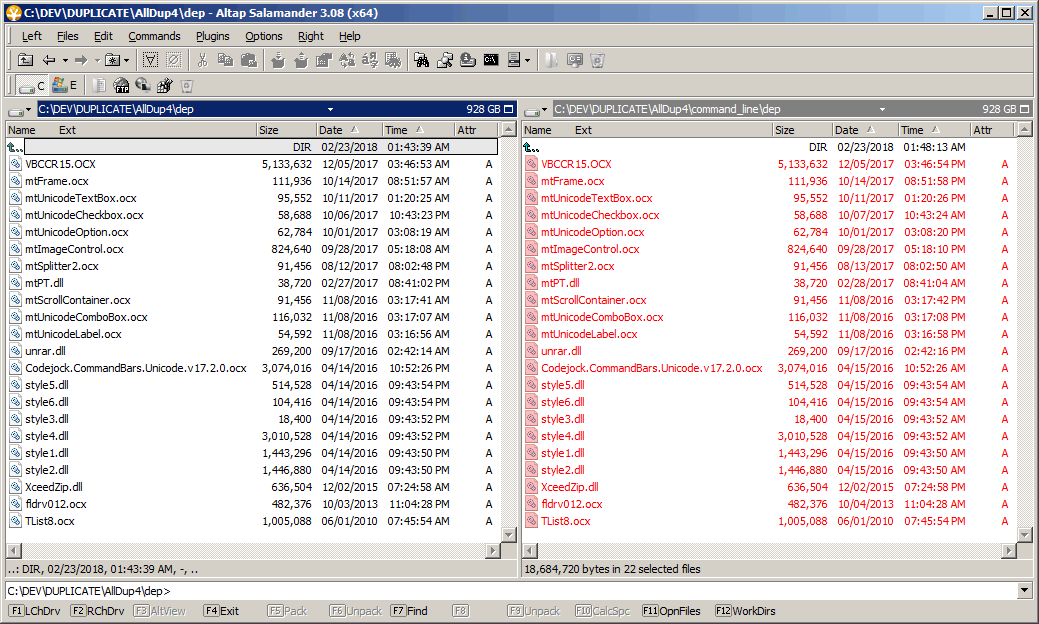Open right panel path history dropdown
Image resolution: width=1039 pixels, height=624 pixels.
click(882, 109)
